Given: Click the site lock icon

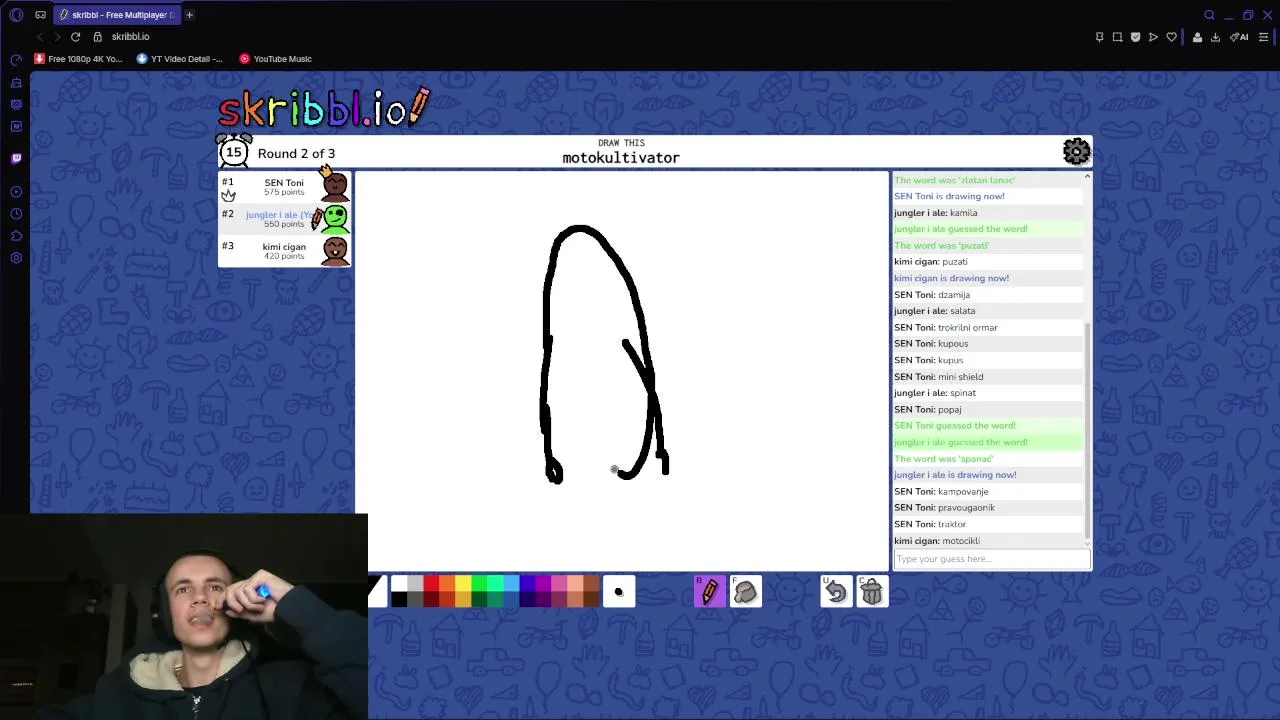Looking at the screenshot, I should (97, 37).
